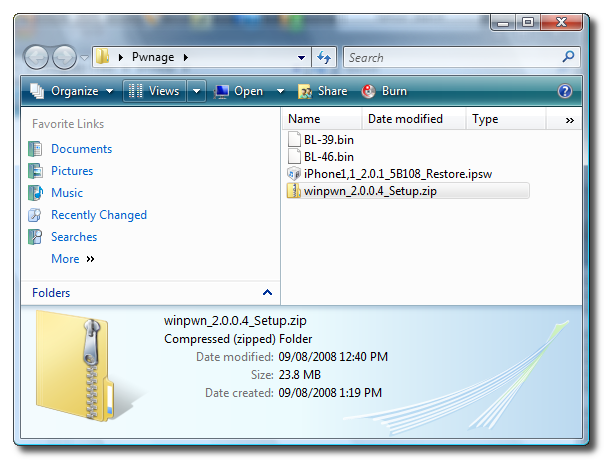Screen dimensions: 604x460
Task: Open Searches favorite link
Action: (74, 237)
